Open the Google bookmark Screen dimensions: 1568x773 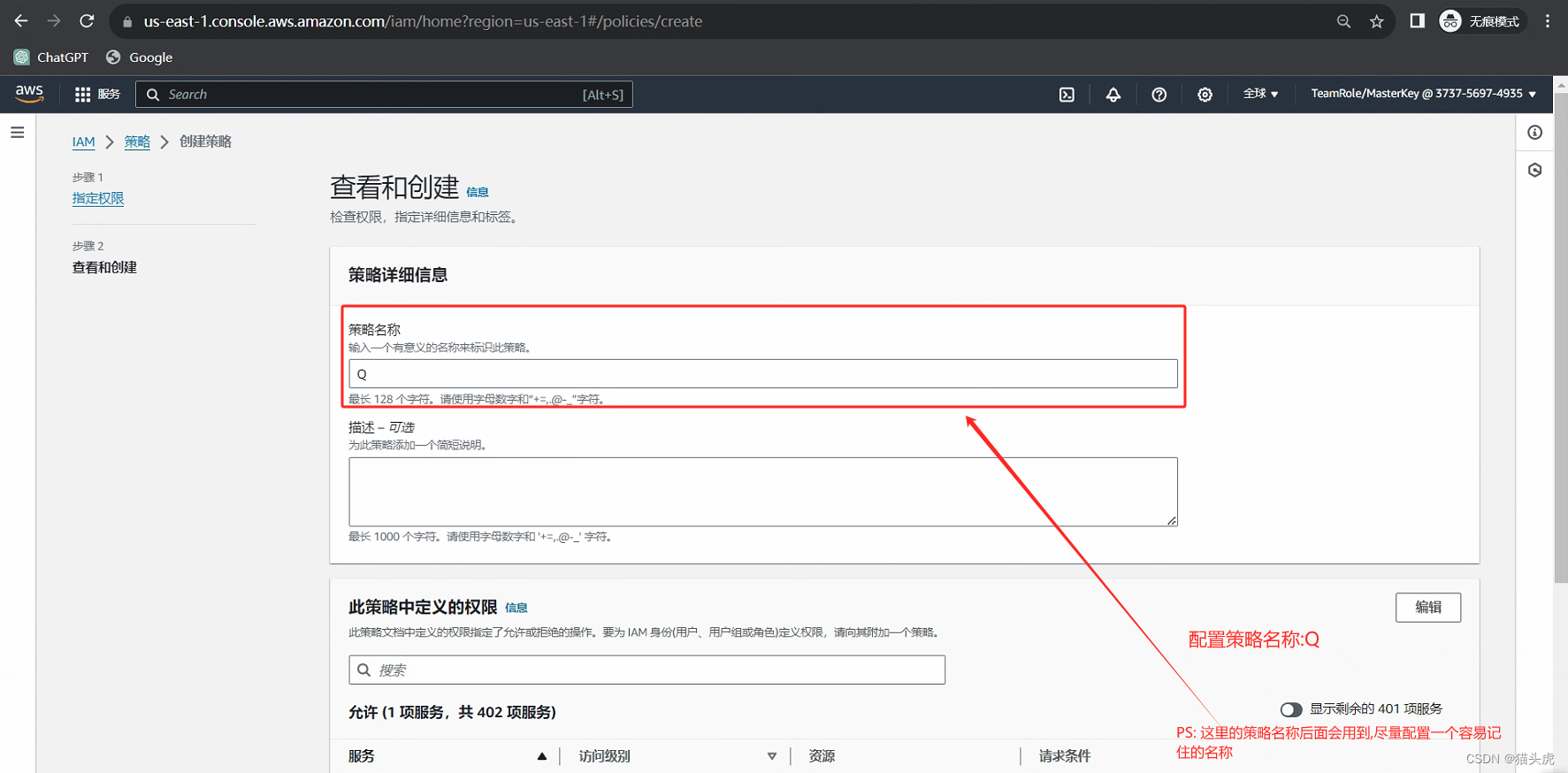tap(139, 57)
